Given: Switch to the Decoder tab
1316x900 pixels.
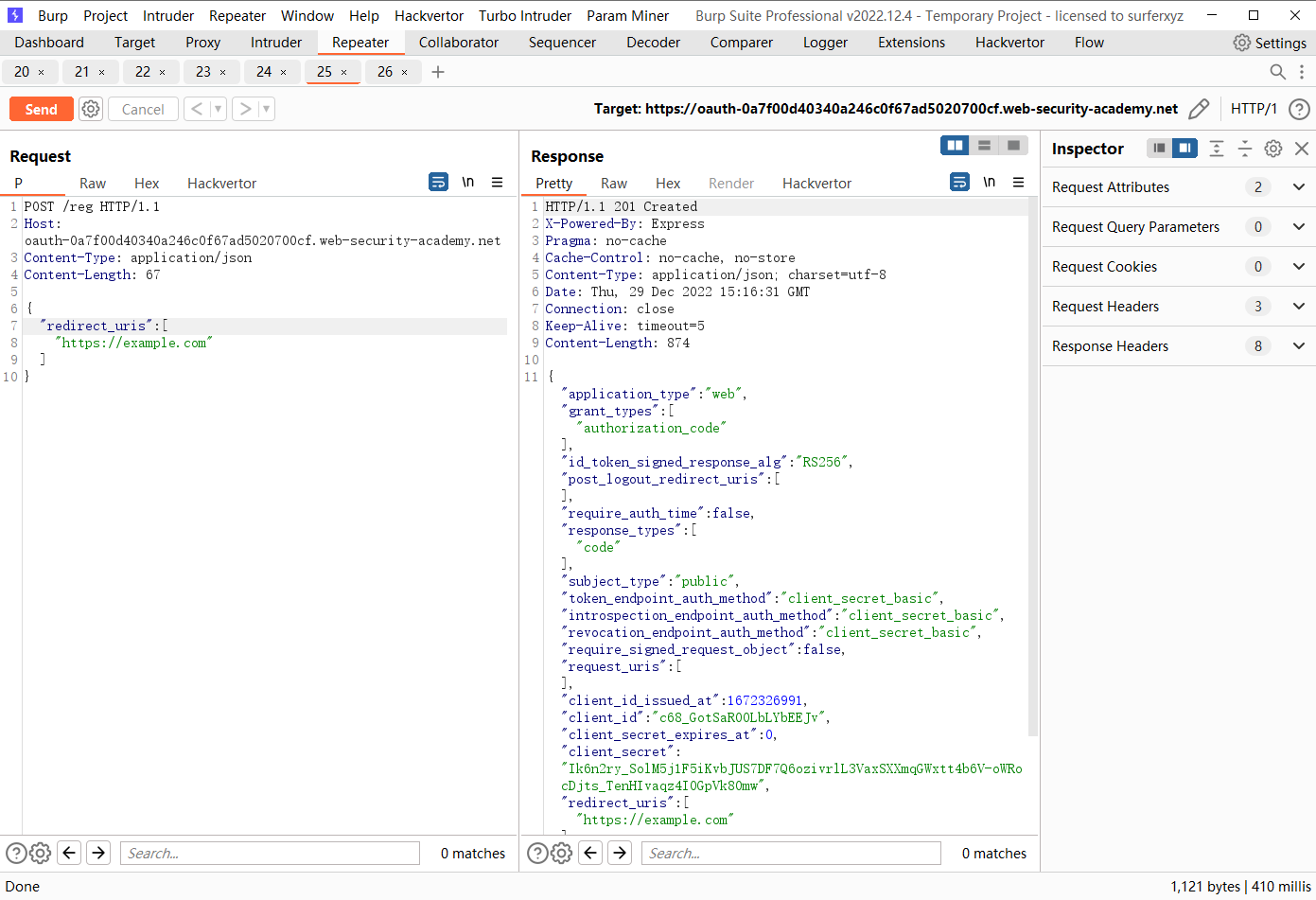Looking at the screenshot, I should tap(652, 42).
